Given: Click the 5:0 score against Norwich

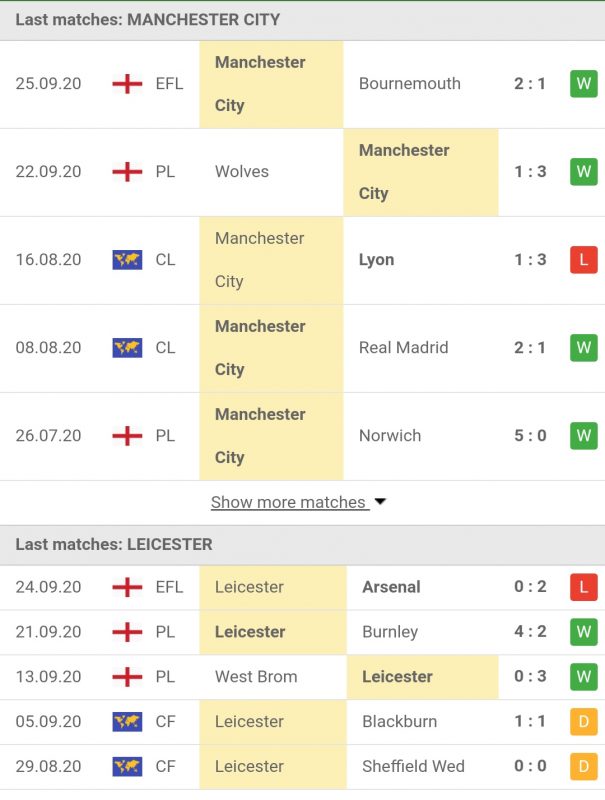Looking at the screenshot, I should click(x=530, y=436).
